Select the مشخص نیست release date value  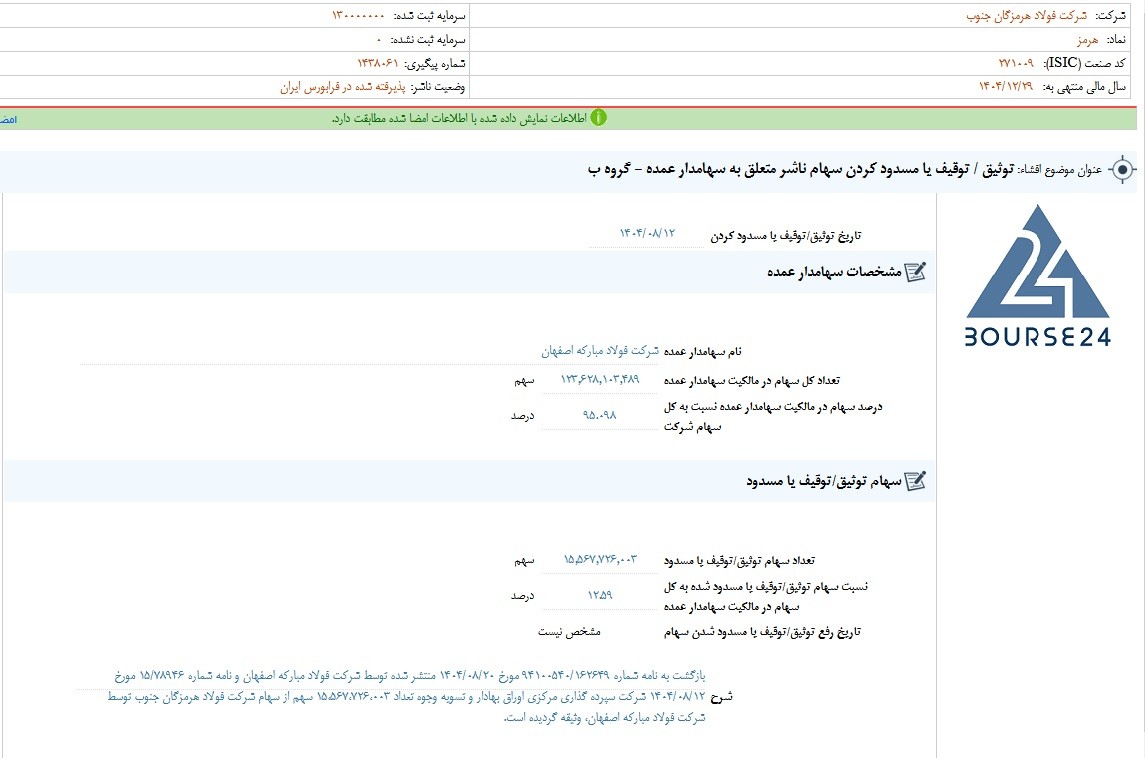[x=570, y=632]
